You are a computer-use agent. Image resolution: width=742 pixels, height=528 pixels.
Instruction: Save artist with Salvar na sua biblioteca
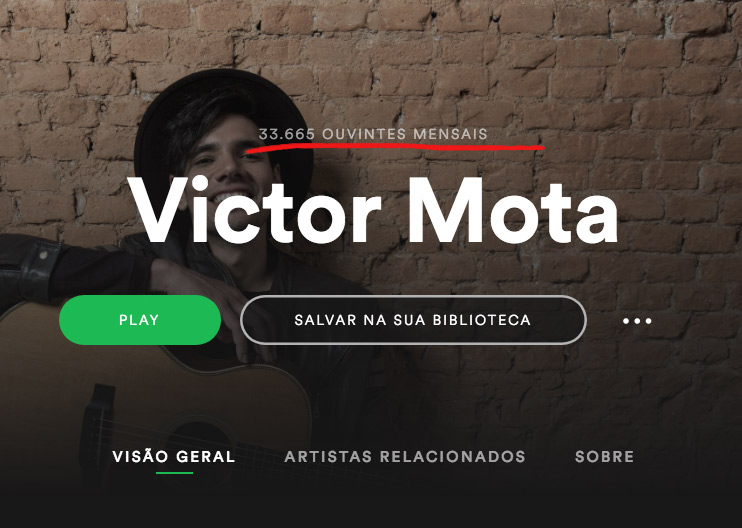(413, 320)
